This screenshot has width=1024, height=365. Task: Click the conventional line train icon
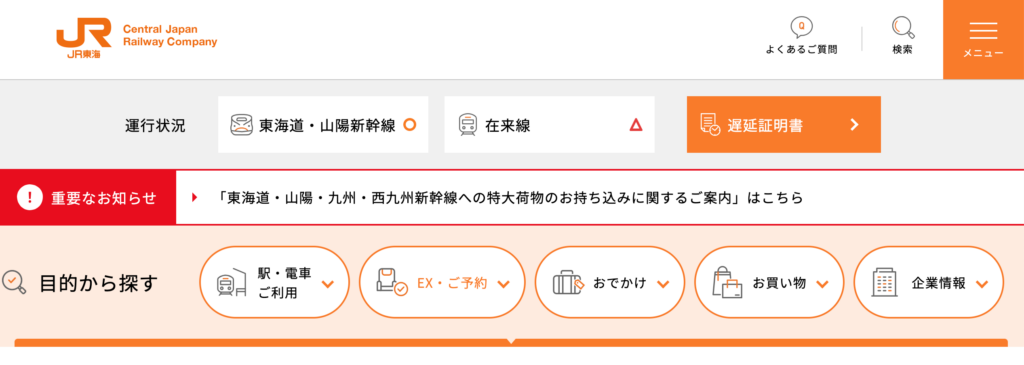[467, 125]
